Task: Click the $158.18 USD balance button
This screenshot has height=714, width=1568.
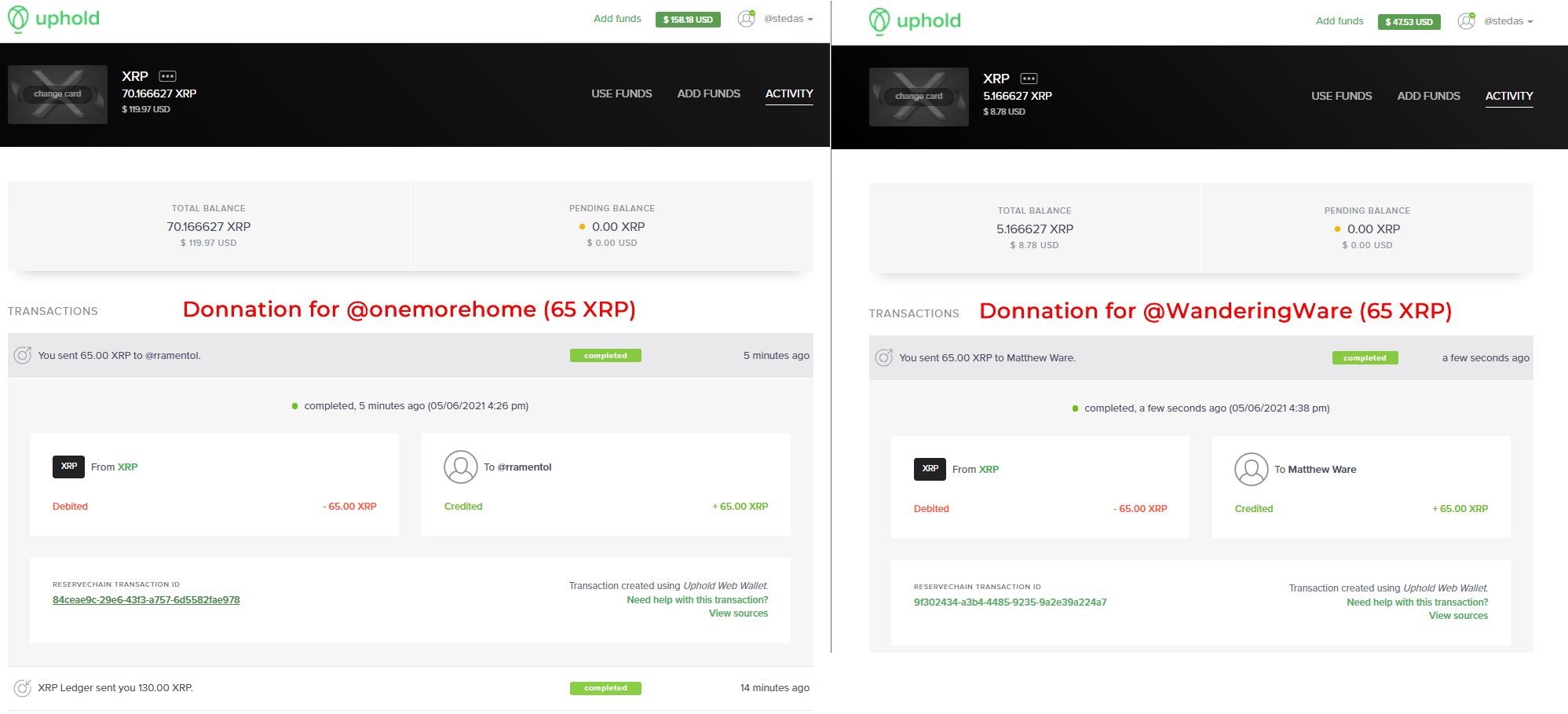Action: click(x=688, y=20)
